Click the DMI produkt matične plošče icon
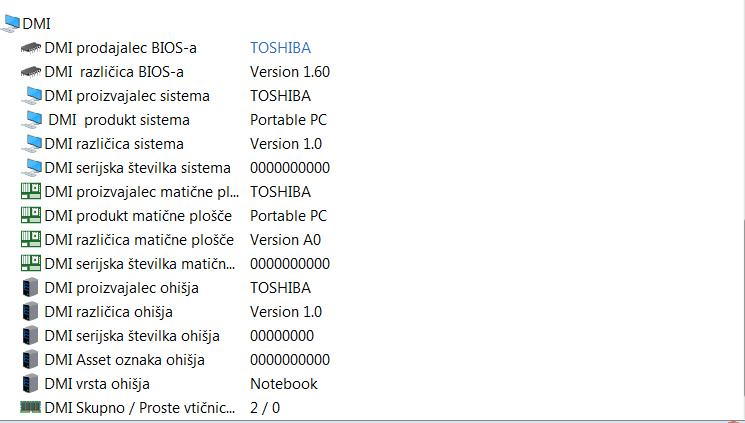The width and height of the screenshot is (745, 423). [31, 216]
